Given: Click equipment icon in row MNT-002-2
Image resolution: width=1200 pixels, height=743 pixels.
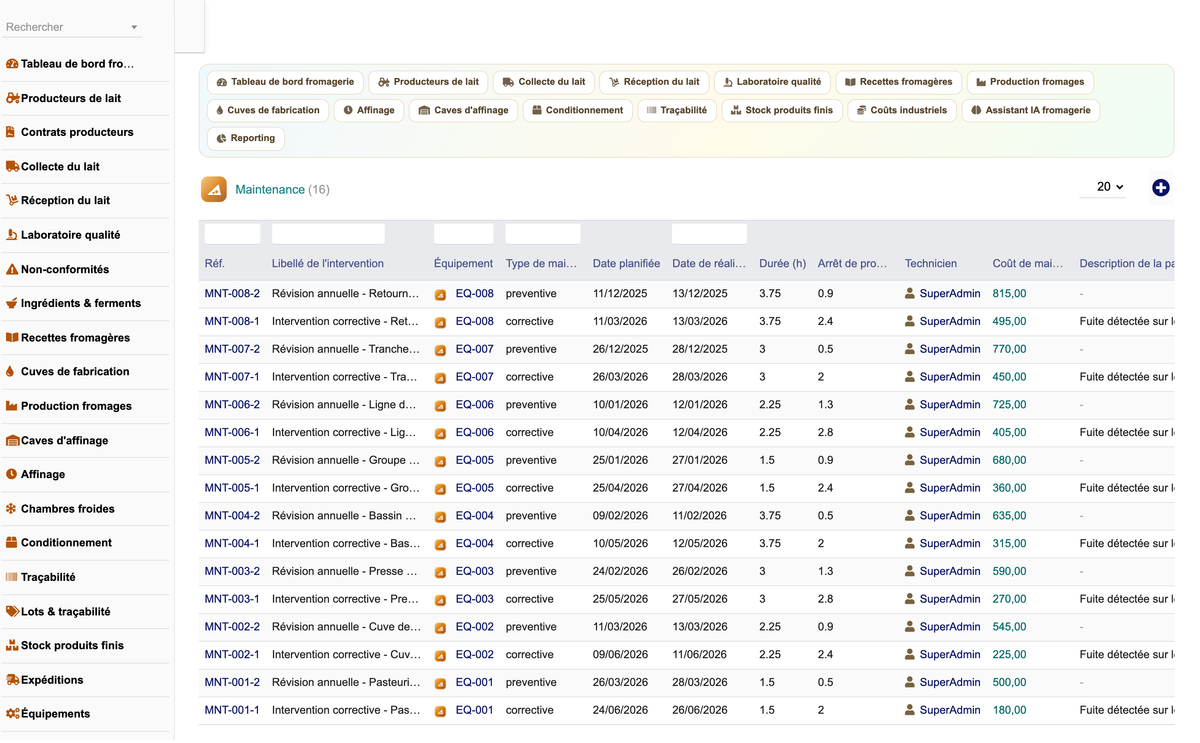Looking at the screenshot, I should 440,628.
